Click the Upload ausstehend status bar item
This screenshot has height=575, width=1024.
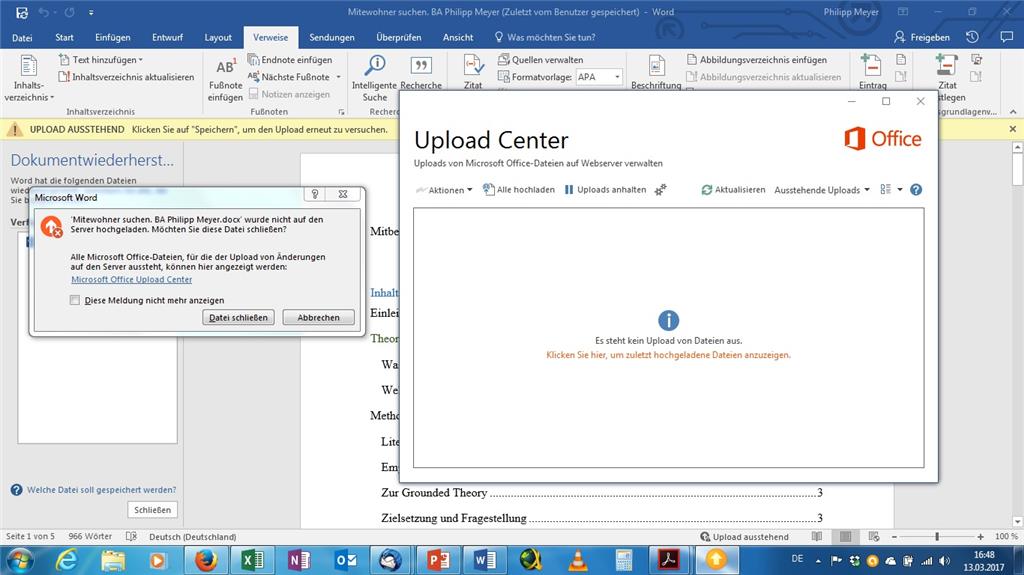tap(744, 536)
